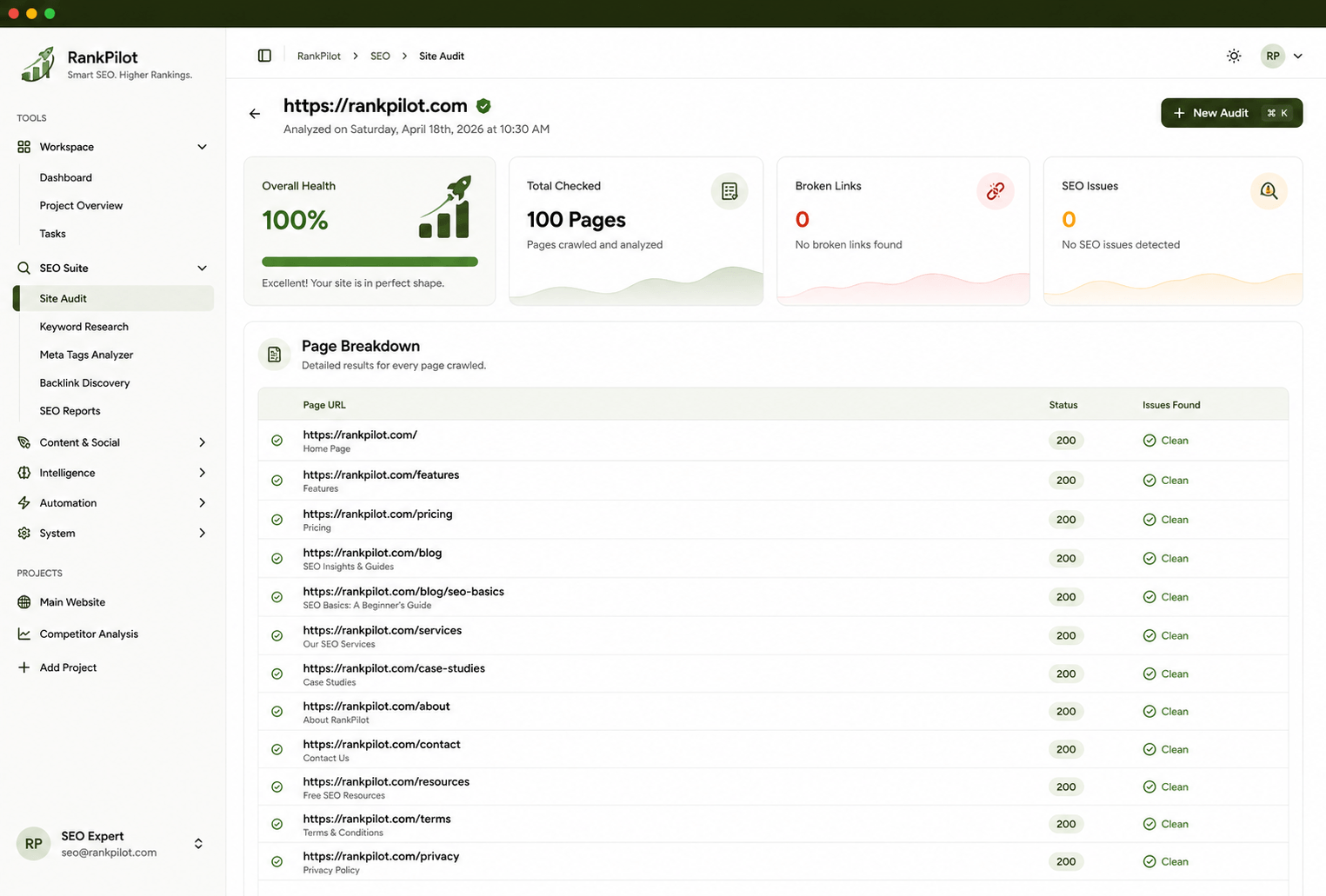This screenshot has width=1326, height=896.
Task: Click the Overall Health progress bar
Action: click(370, 262)
